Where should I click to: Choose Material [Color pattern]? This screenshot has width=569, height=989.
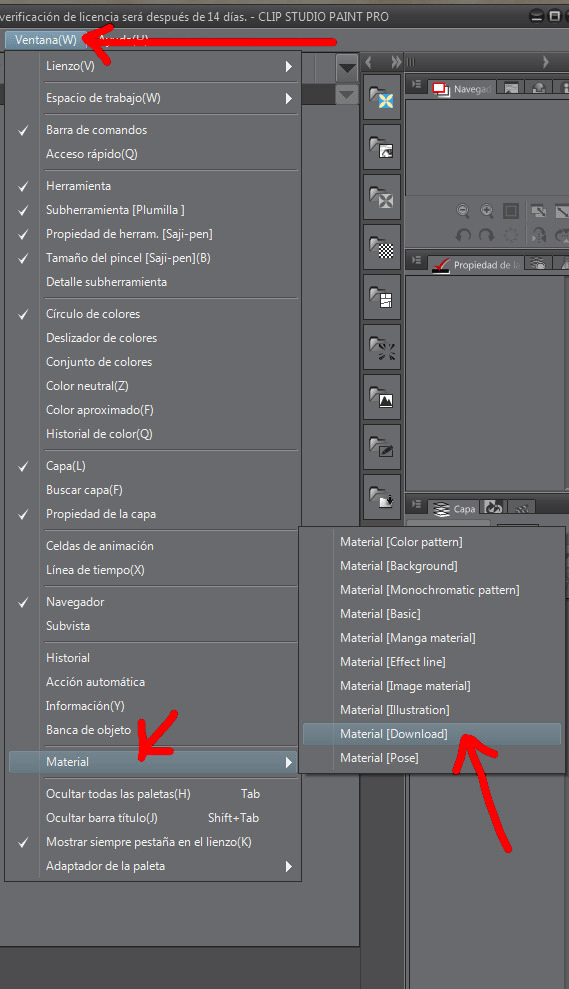[x=431, y=542]
